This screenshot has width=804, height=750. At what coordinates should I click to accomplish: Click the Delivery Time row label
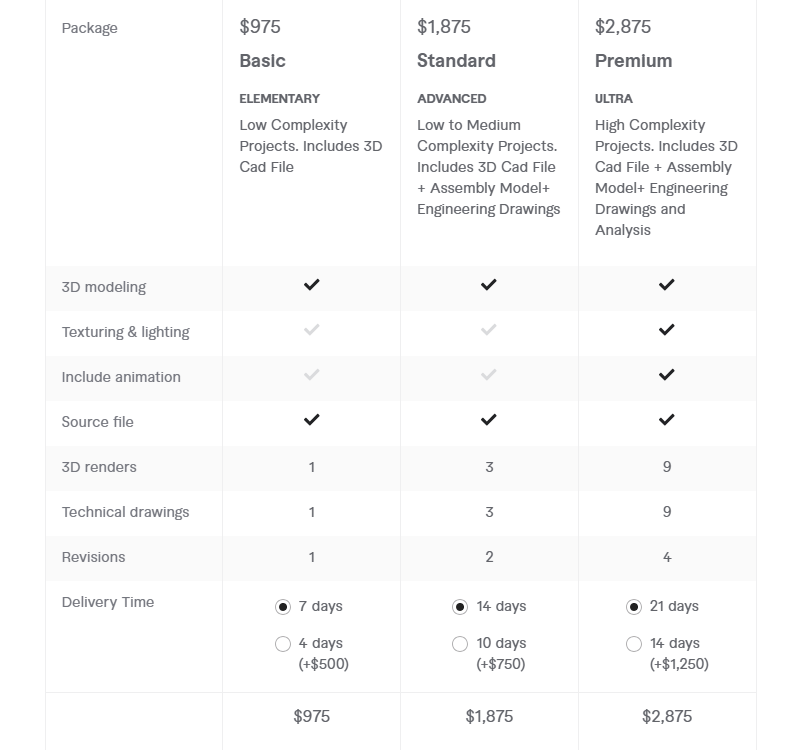point(108,602)
